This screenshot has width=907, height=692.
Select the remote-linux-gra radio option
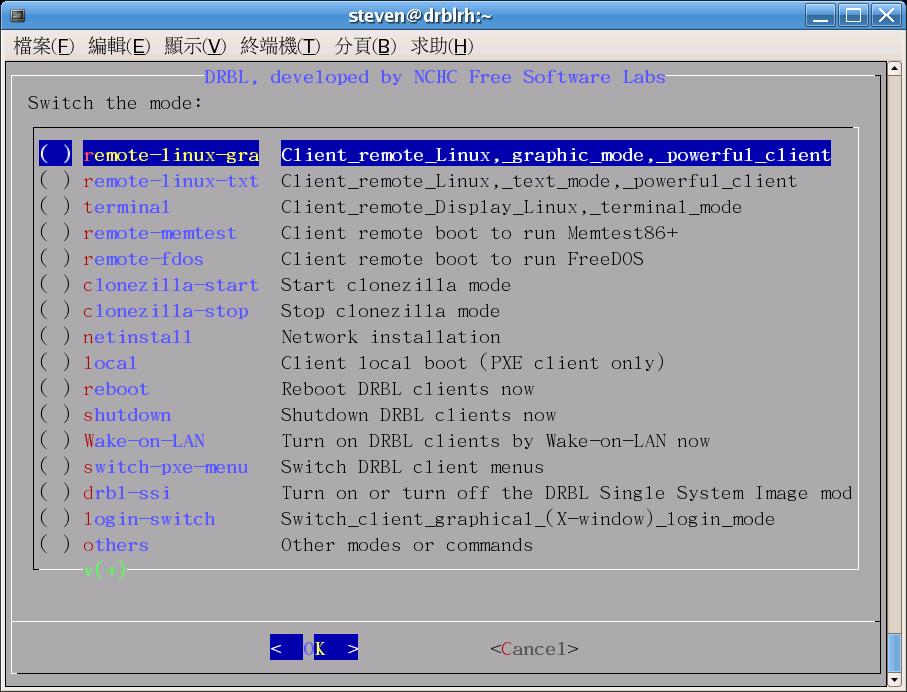pos(56,155)
